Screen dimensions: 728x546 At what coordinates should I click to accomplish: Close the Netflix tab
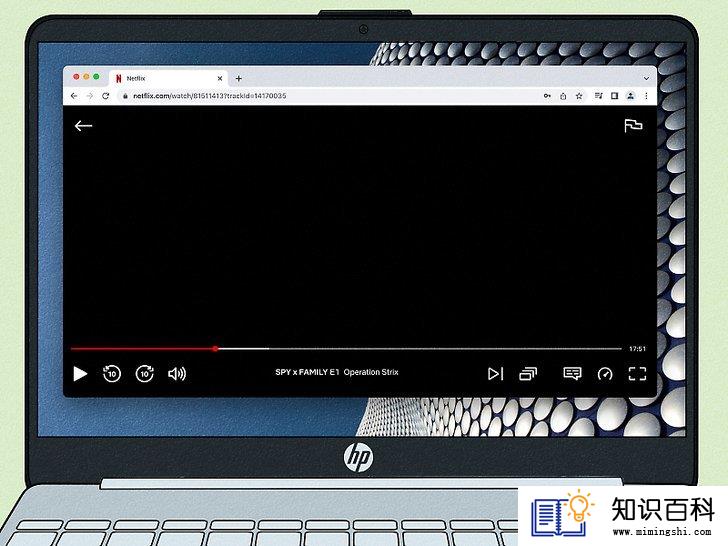tap(220, 78)
